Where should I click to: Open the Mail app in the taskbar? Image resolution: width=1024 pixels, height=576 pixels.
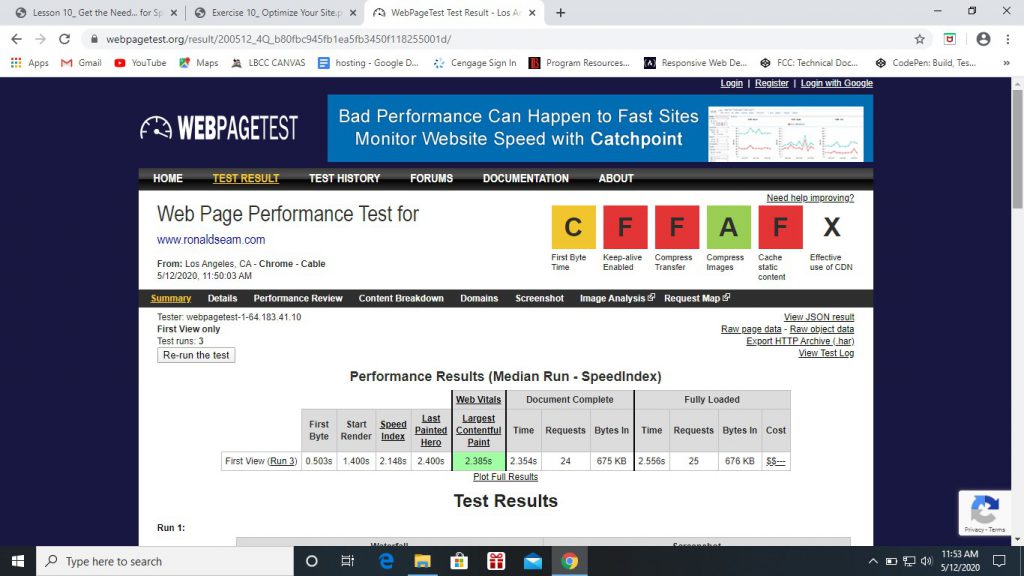pos(532,561)
